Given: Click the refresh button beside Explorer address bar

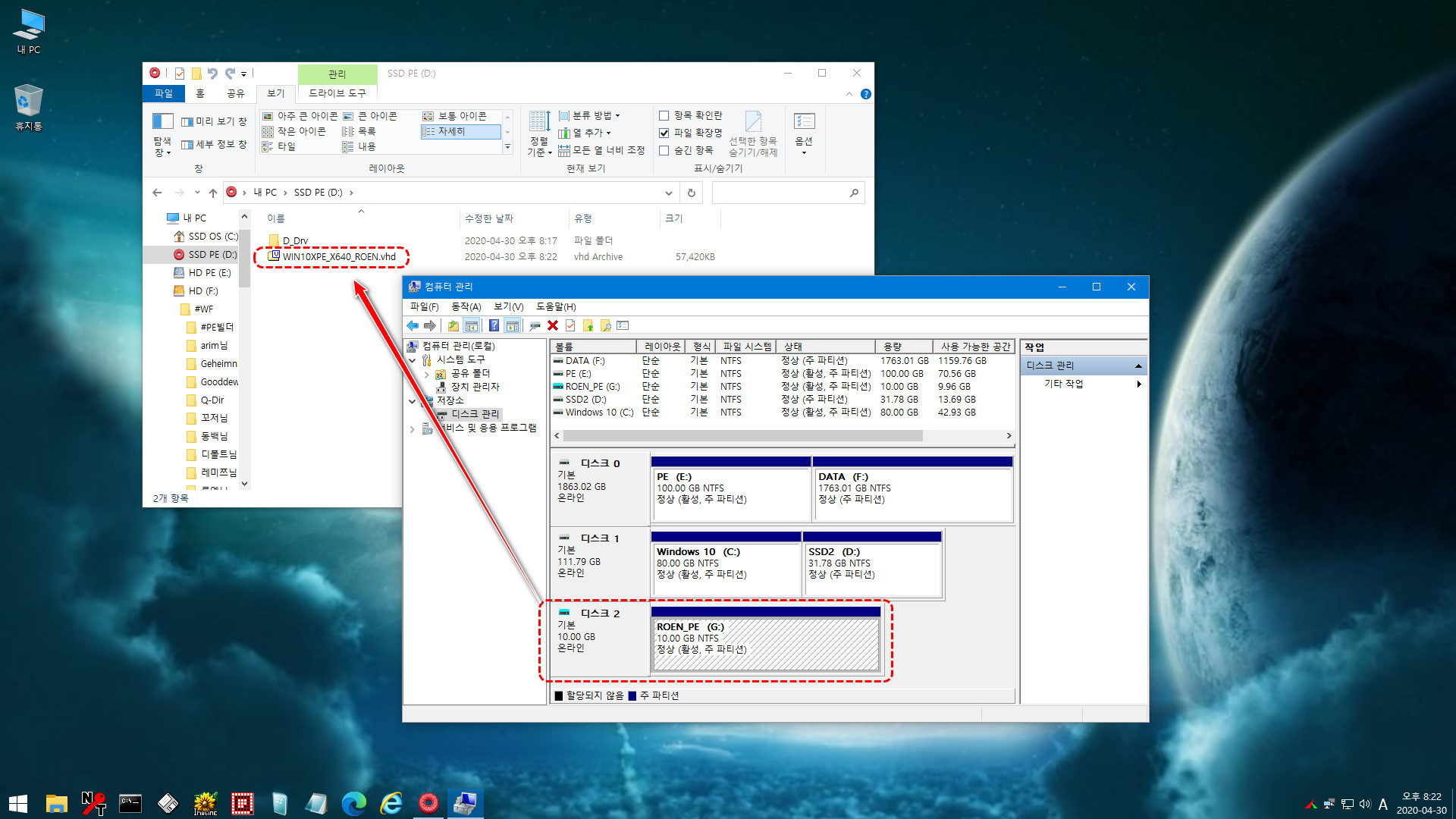Looking at the screenshot, I should [691, 193].
